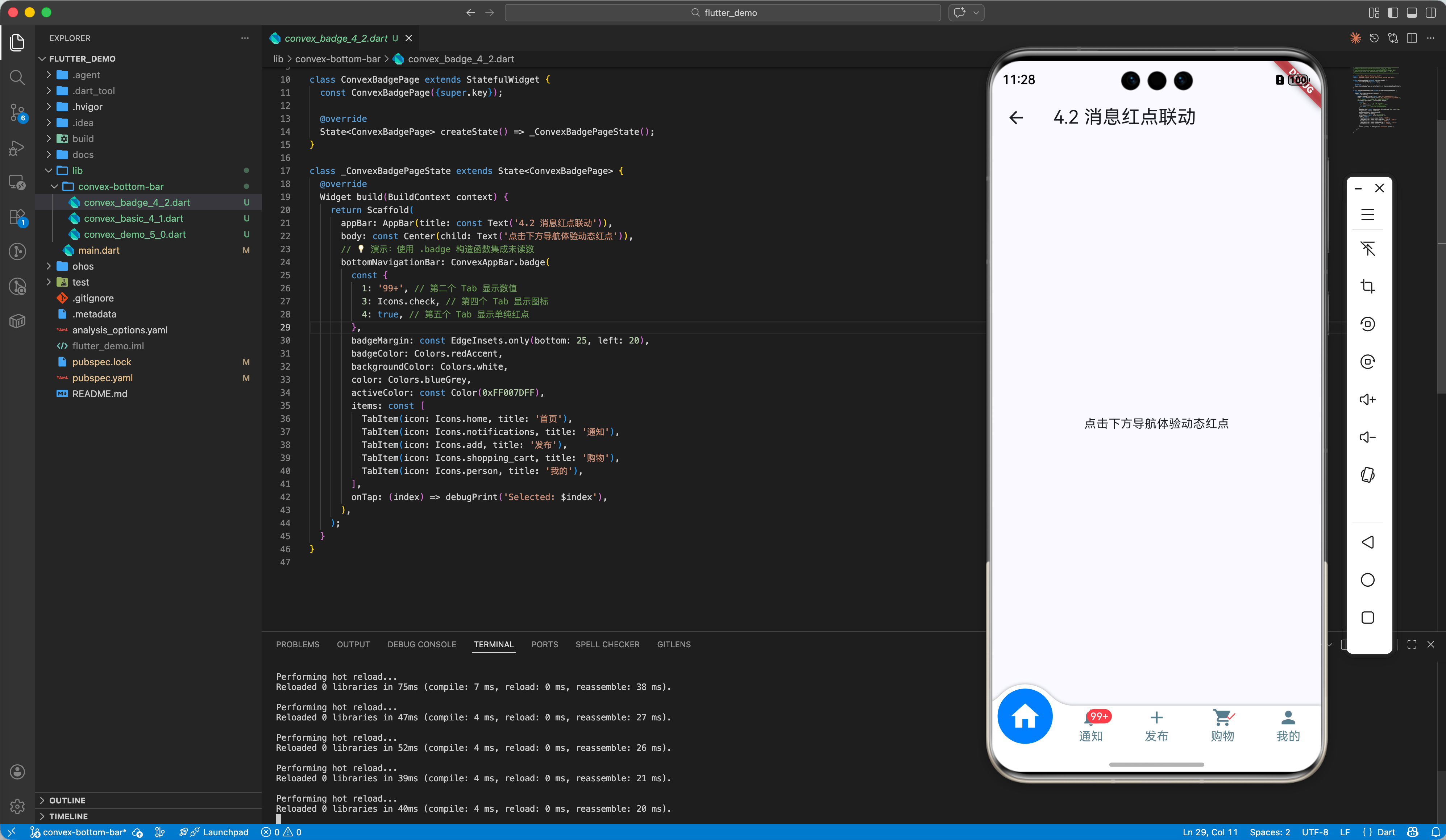This screenshot has height=840, width=1446.
Task: Click the emulator screenshot crop icon
Action: click(x=1367, y=286)
